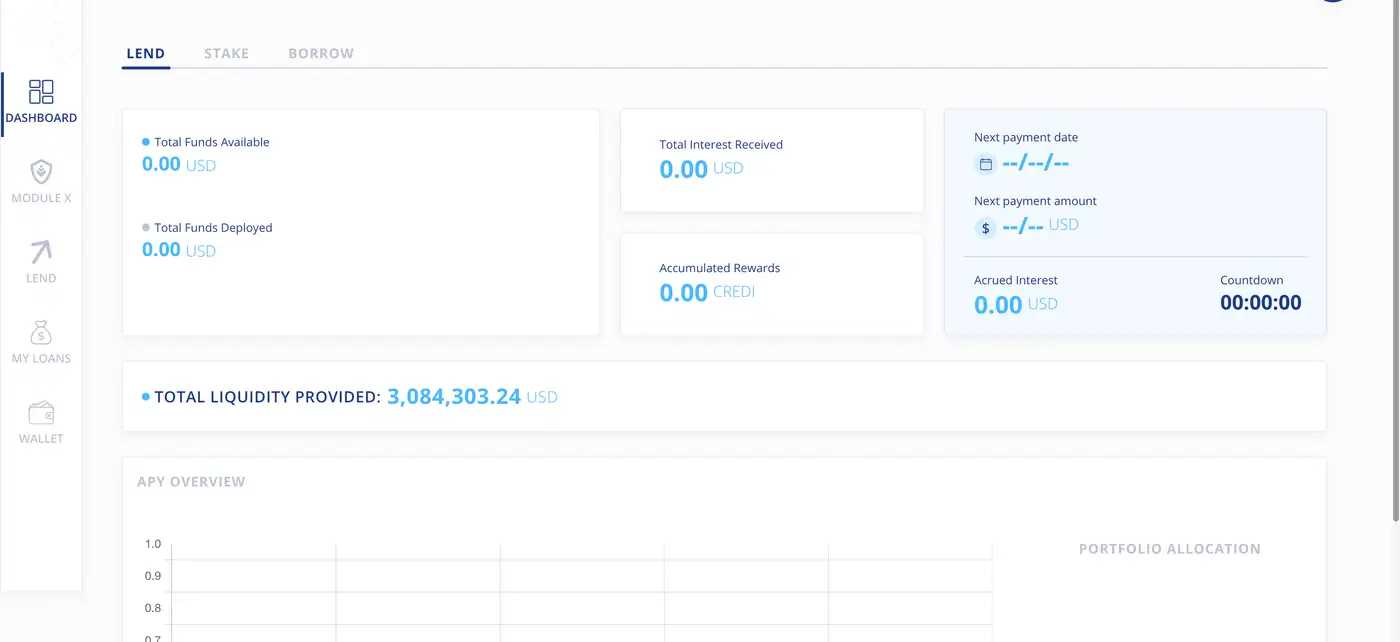
Task: Click the Countdown timer value
Action: pyautogui.click(x=1260, y=303)
